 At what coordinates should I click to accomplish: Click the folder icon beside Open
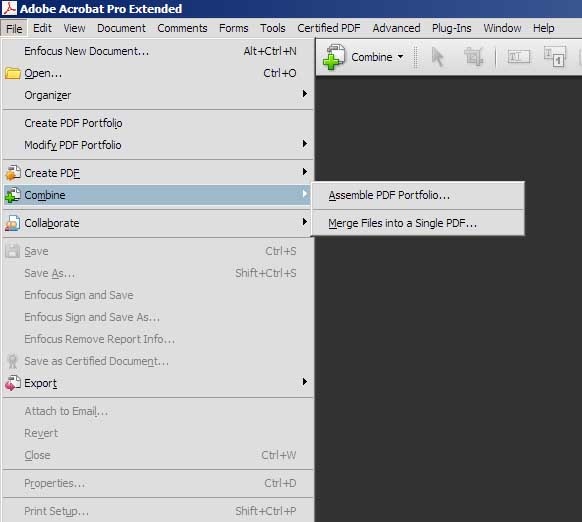(x=13, y=73)
